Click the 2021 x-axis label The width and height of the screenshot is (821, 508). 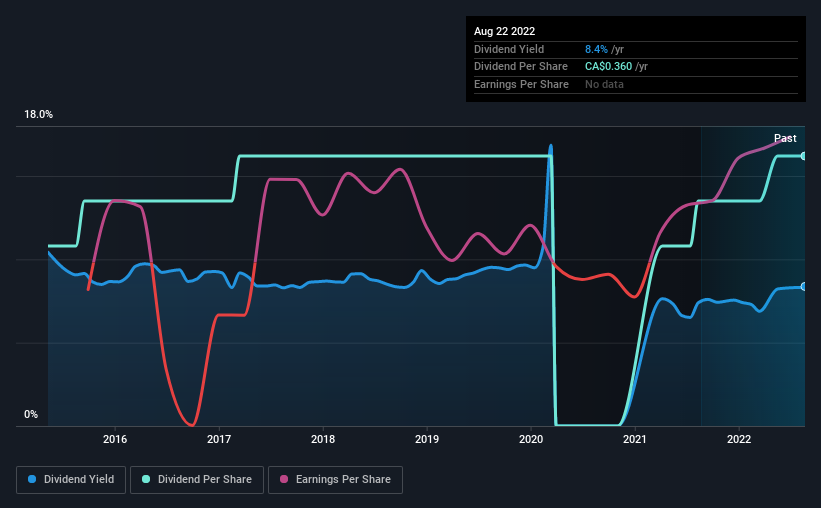coord(635,439)
